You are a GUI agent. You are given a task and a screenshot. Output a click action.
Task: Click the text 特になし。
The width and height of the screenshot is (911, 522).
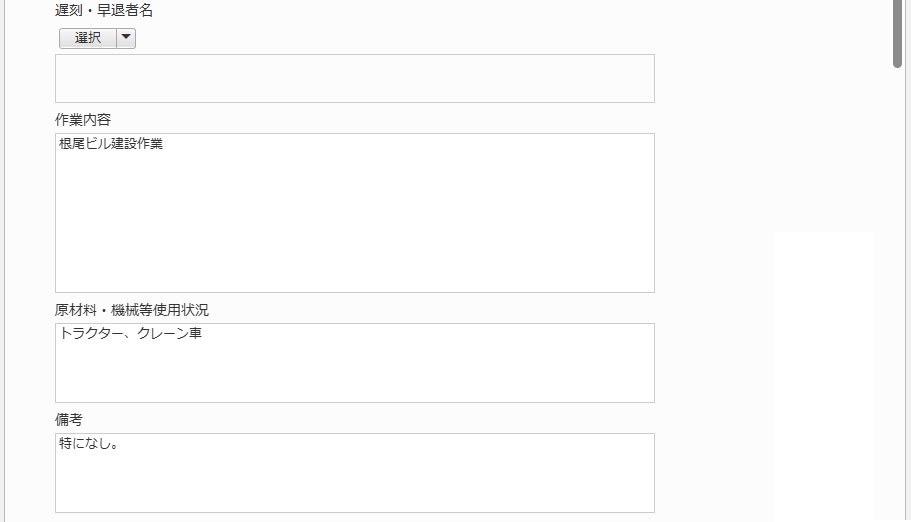point(89,443)
